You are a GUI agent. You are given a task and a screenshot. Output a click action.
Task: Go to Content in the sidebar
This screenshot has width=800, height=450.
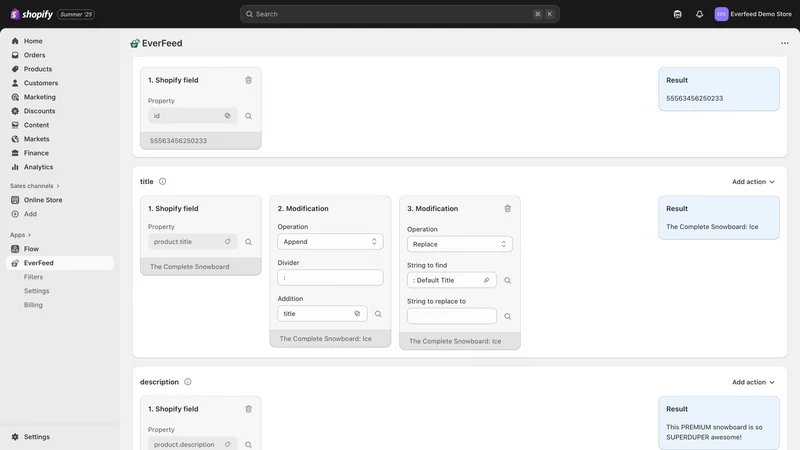pyautogui.click(x=36, y=125)
